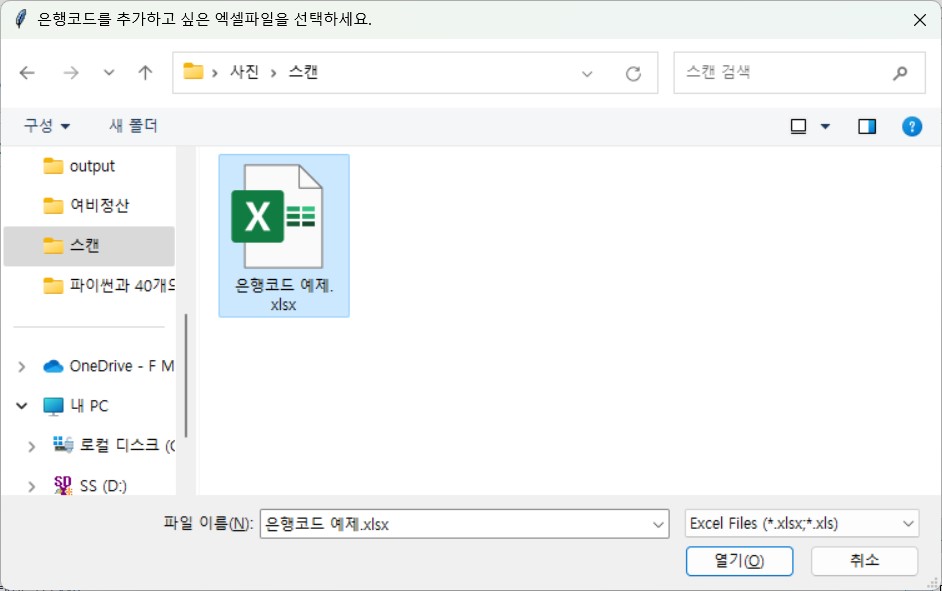Click the Back navigation arrow

pyautogui.click(x=27, y=72)
